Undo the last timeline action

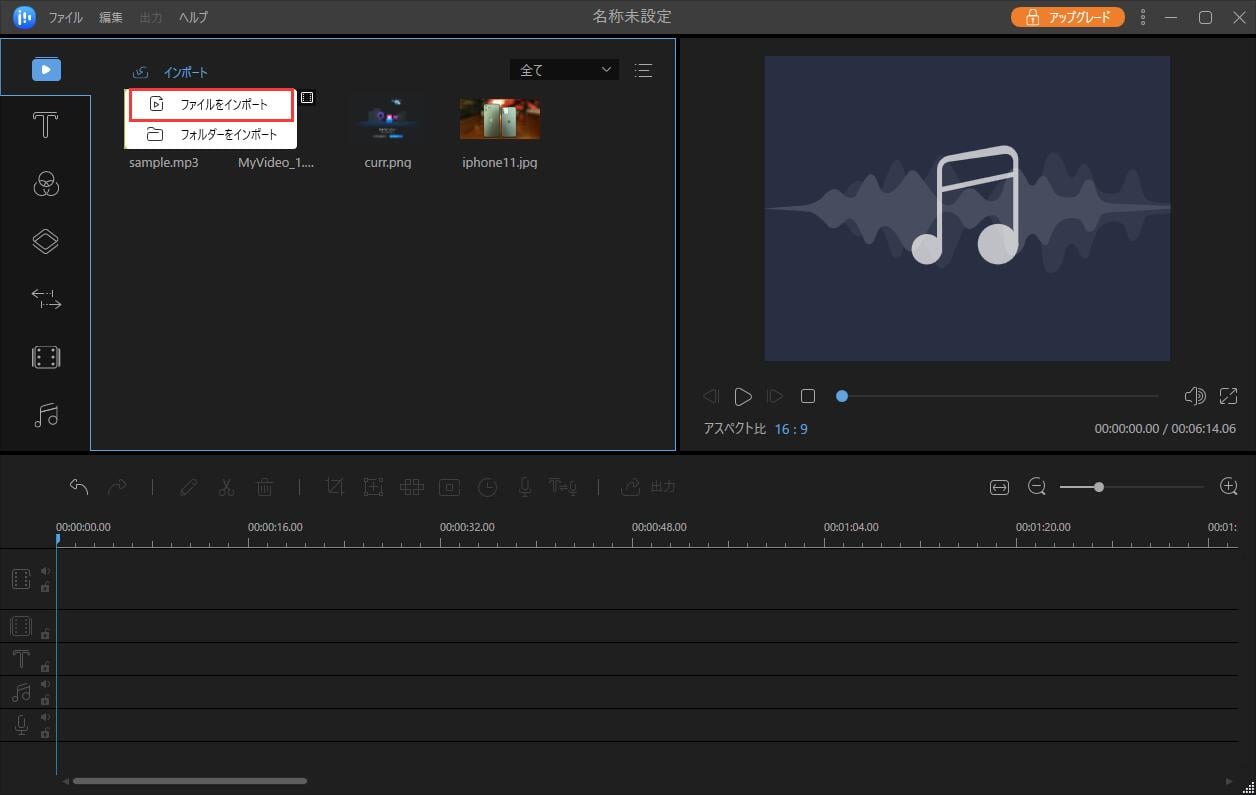point(79,487)
